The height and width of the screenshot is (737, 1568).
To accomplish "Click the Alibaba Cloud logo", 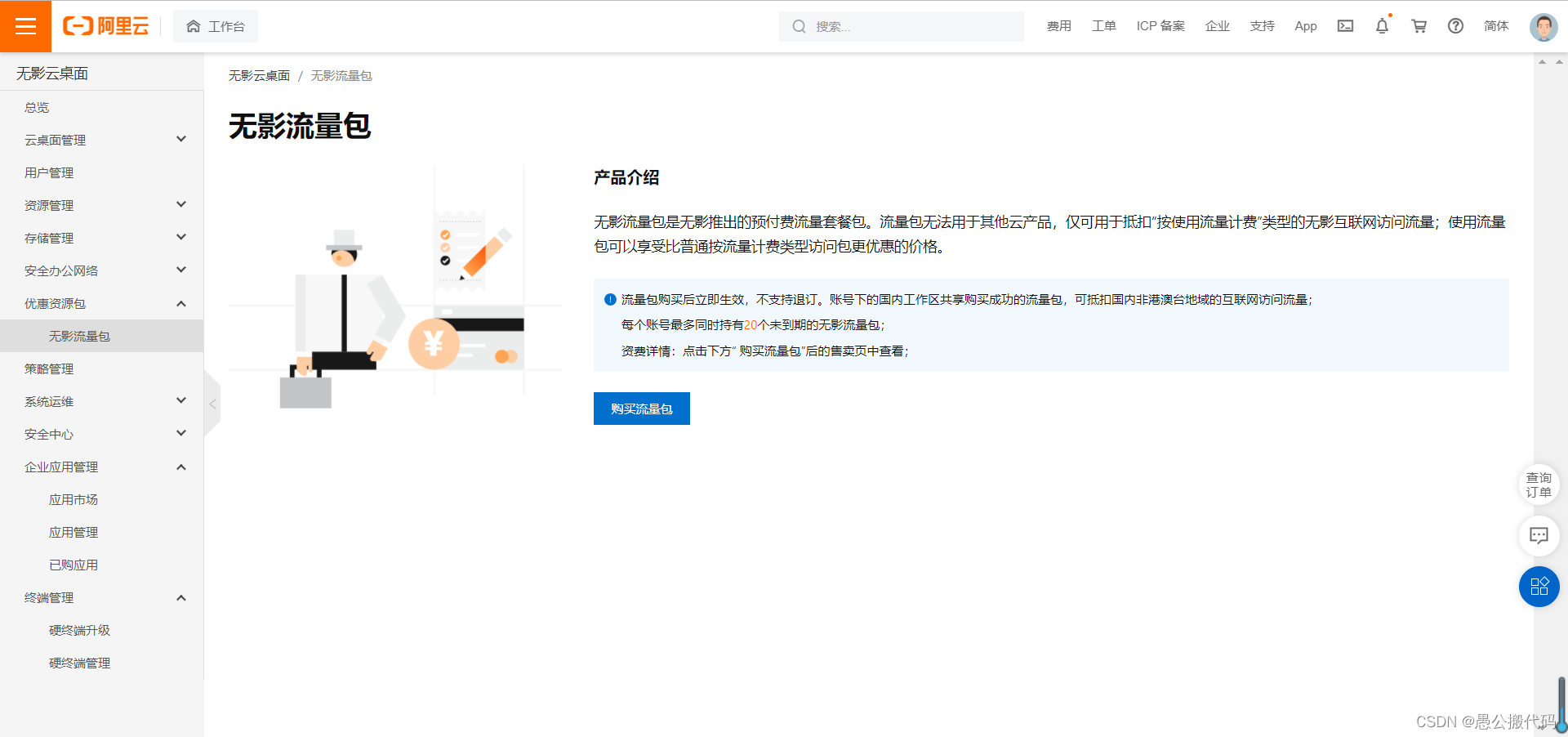I will 105,25.
